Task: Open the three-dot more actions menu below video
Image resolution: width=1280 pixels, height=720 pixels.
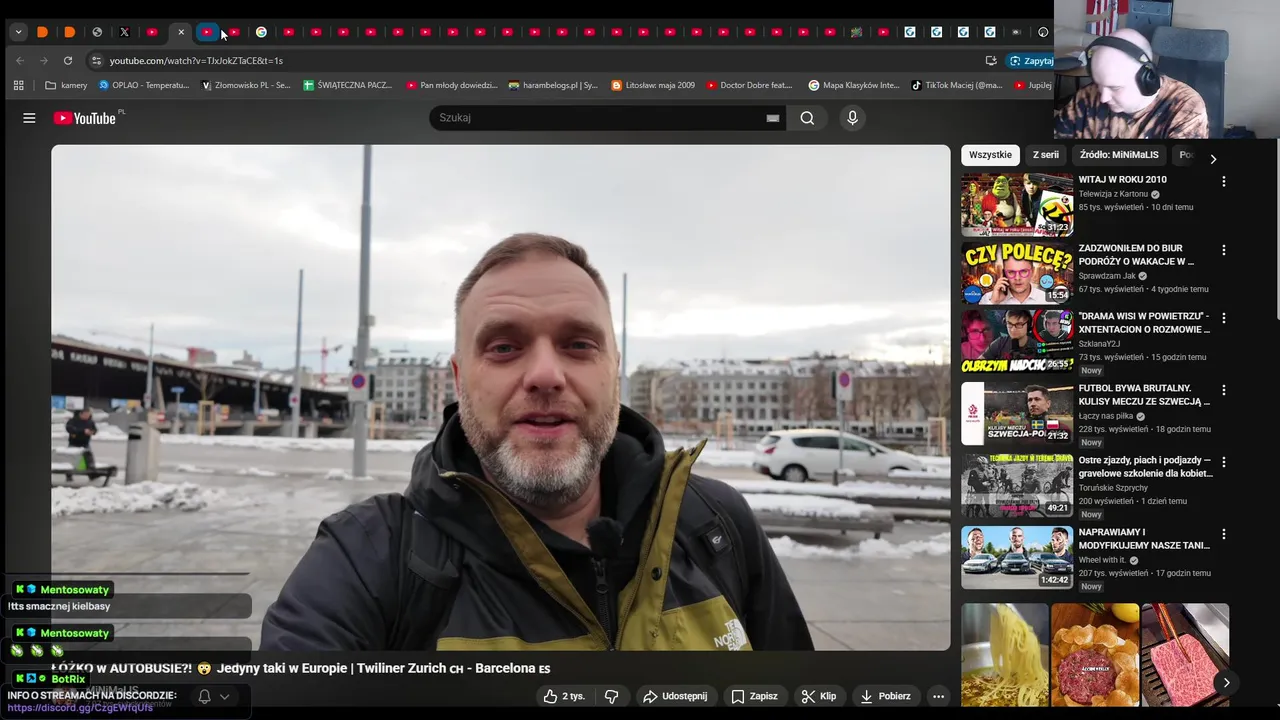Action: click(x=938, y=696)
